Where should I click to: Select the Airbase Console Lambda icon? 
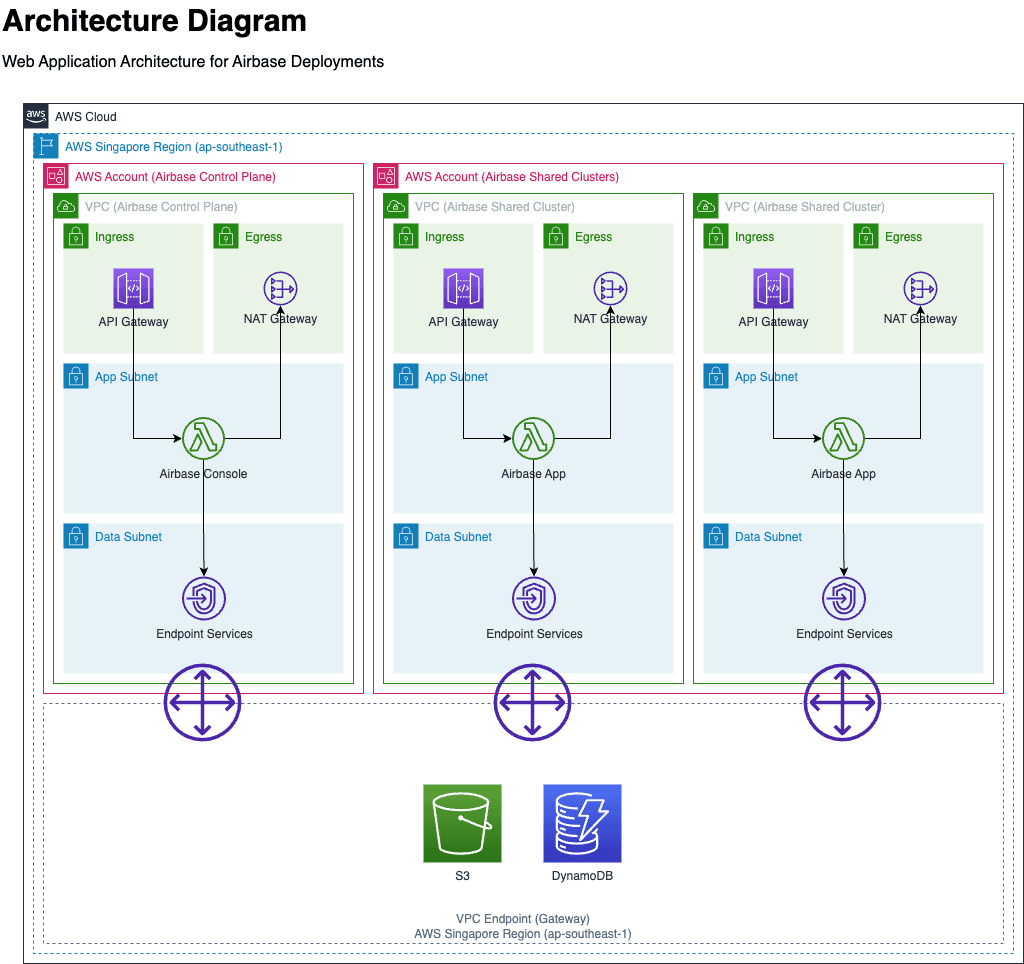pos(203,438)
